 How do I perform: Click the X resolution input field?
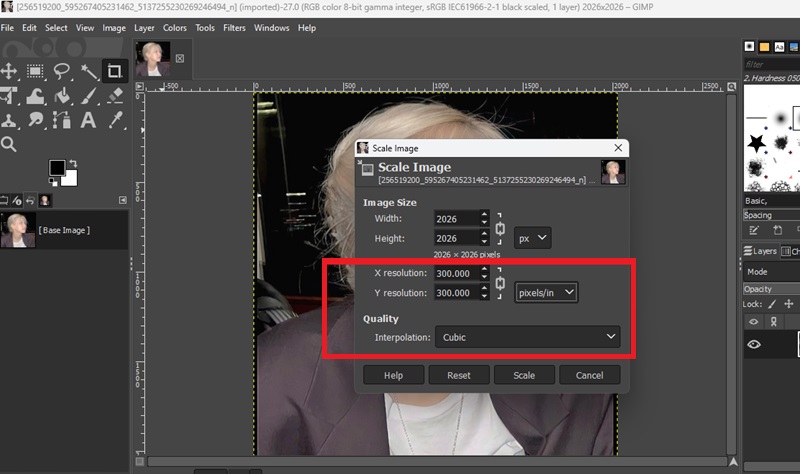coord(456,273)
